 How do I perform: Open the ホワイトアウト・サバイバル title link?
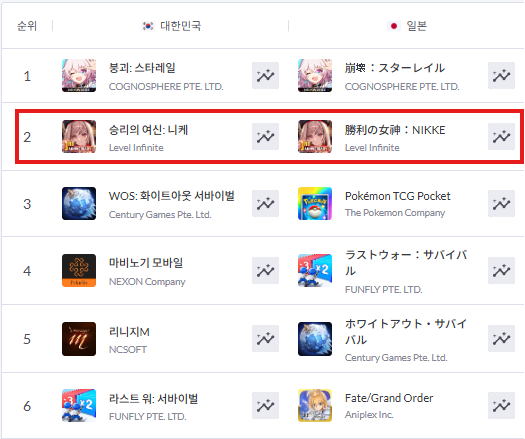tap(406, 332)
